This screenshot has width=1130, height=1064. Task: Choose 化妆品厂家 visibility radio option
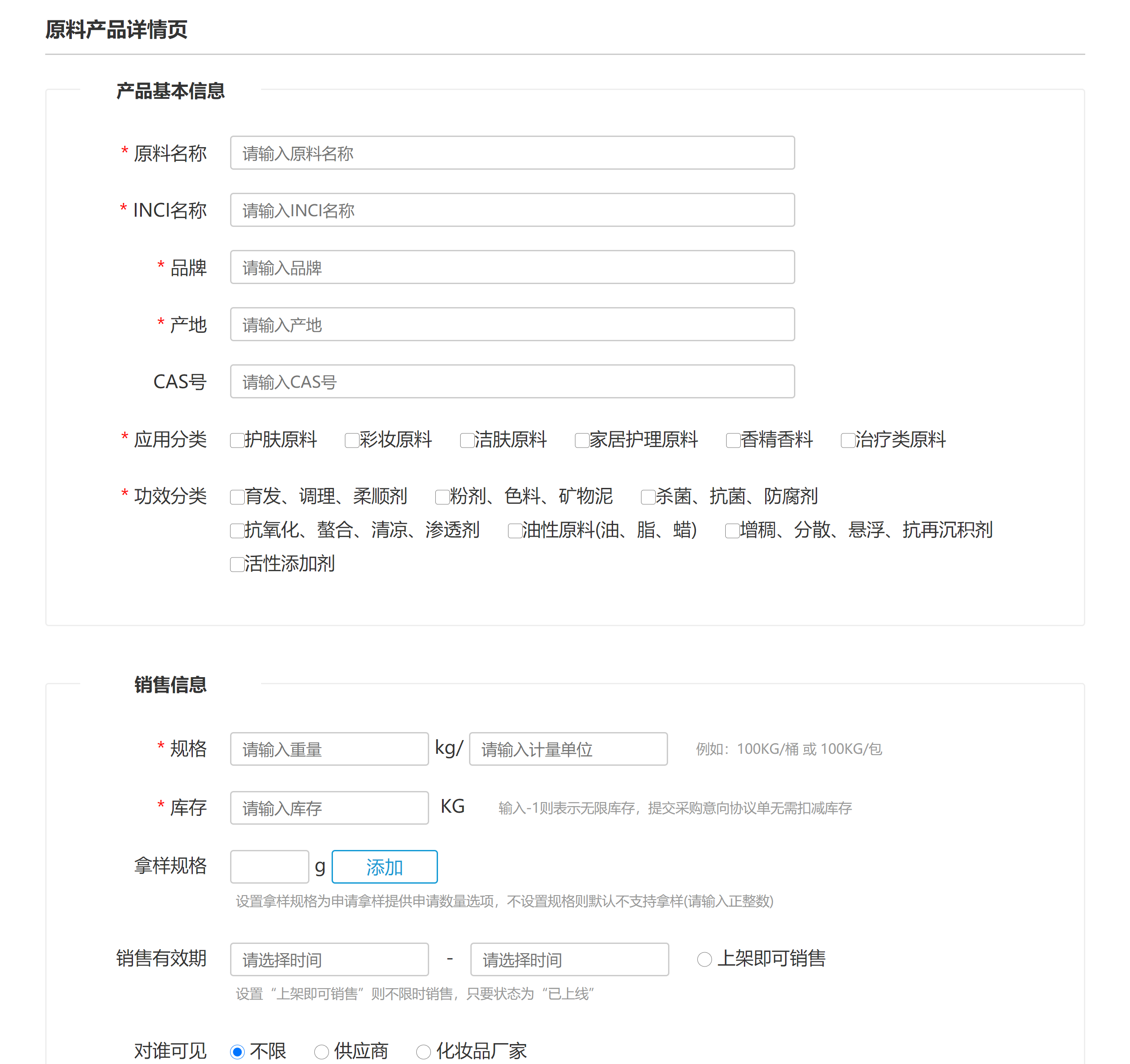423,1052
